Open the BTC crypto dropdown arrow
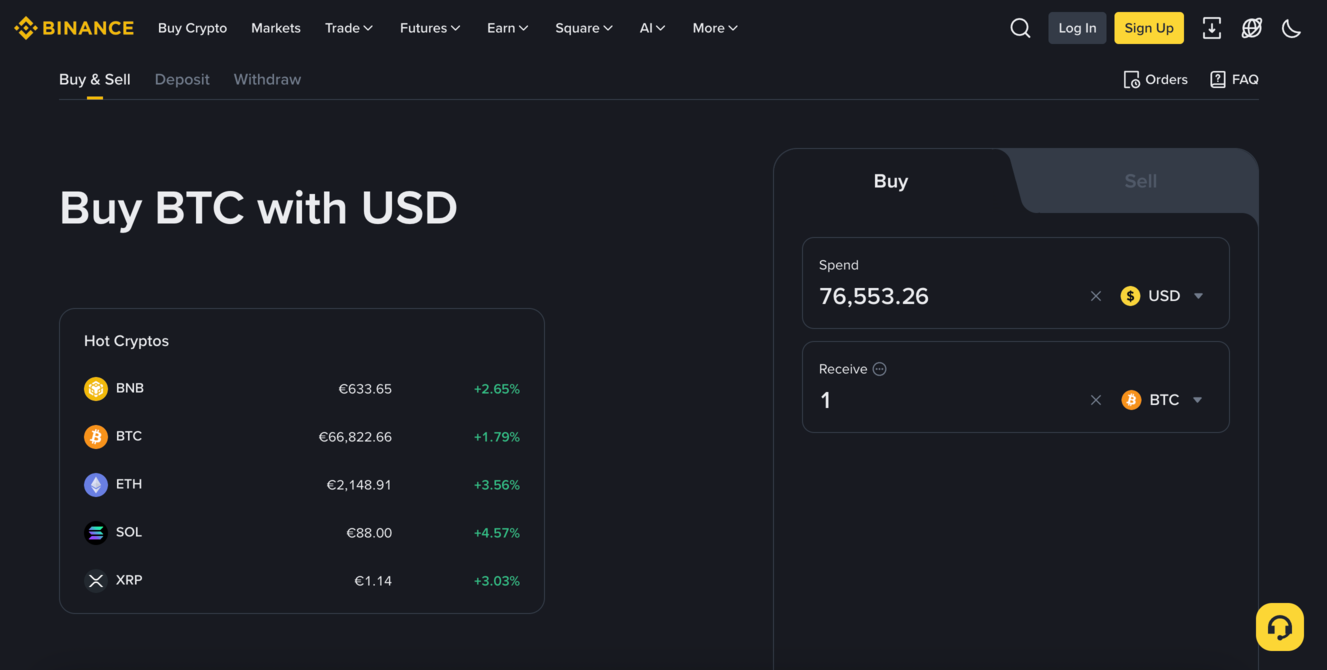The height and width of the screenshot is (670, 1327). point(1198,400)
